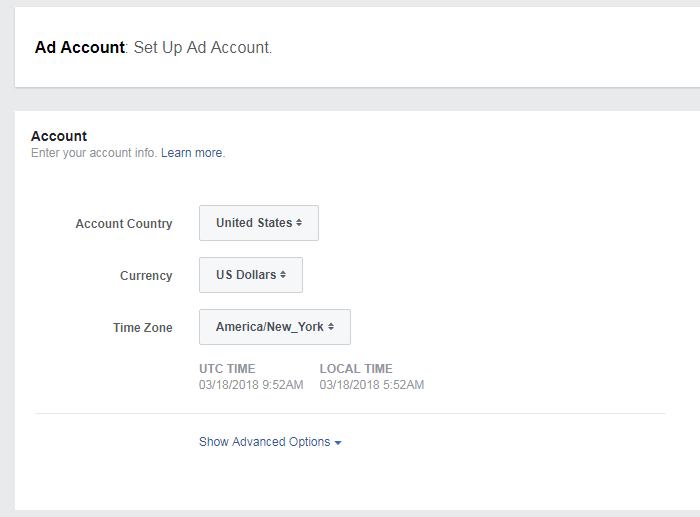Open the America/New_York time zone dropdown
This screenshot has height=517, width=700.
(274, 327)
